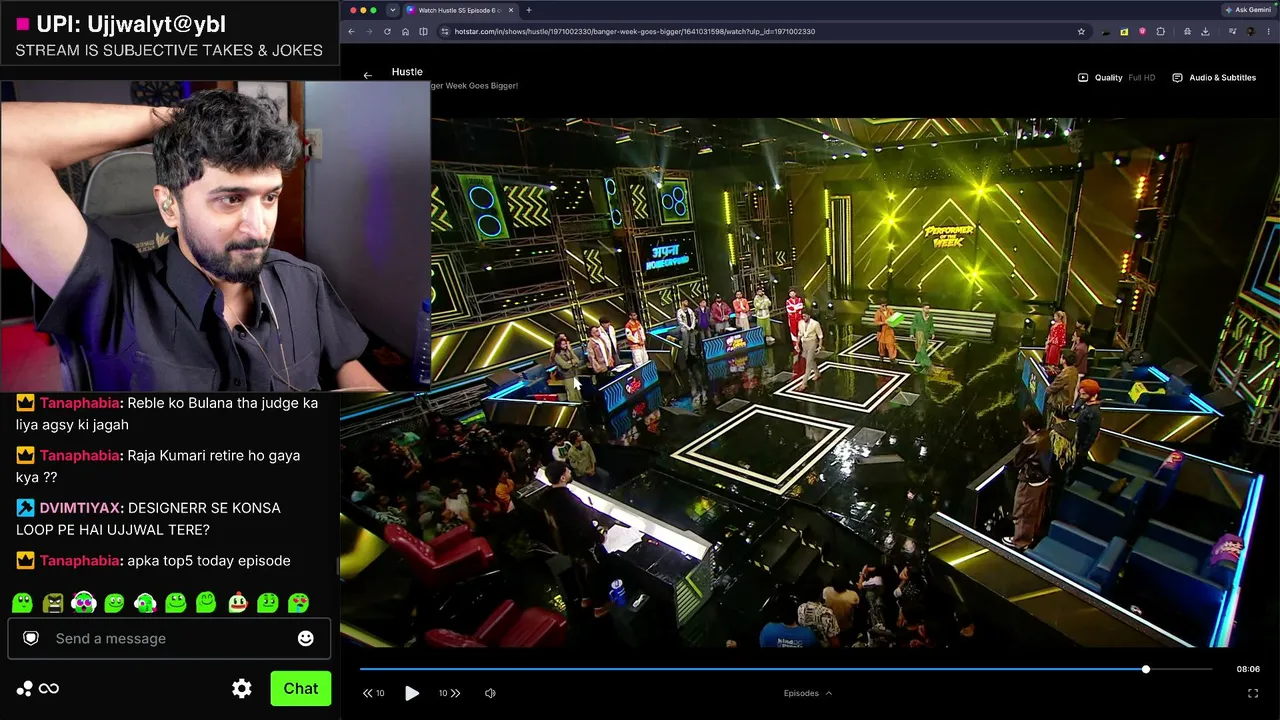Open the tab search dropdown
Screen dimensions: 1280x720
tap(392, 10)
